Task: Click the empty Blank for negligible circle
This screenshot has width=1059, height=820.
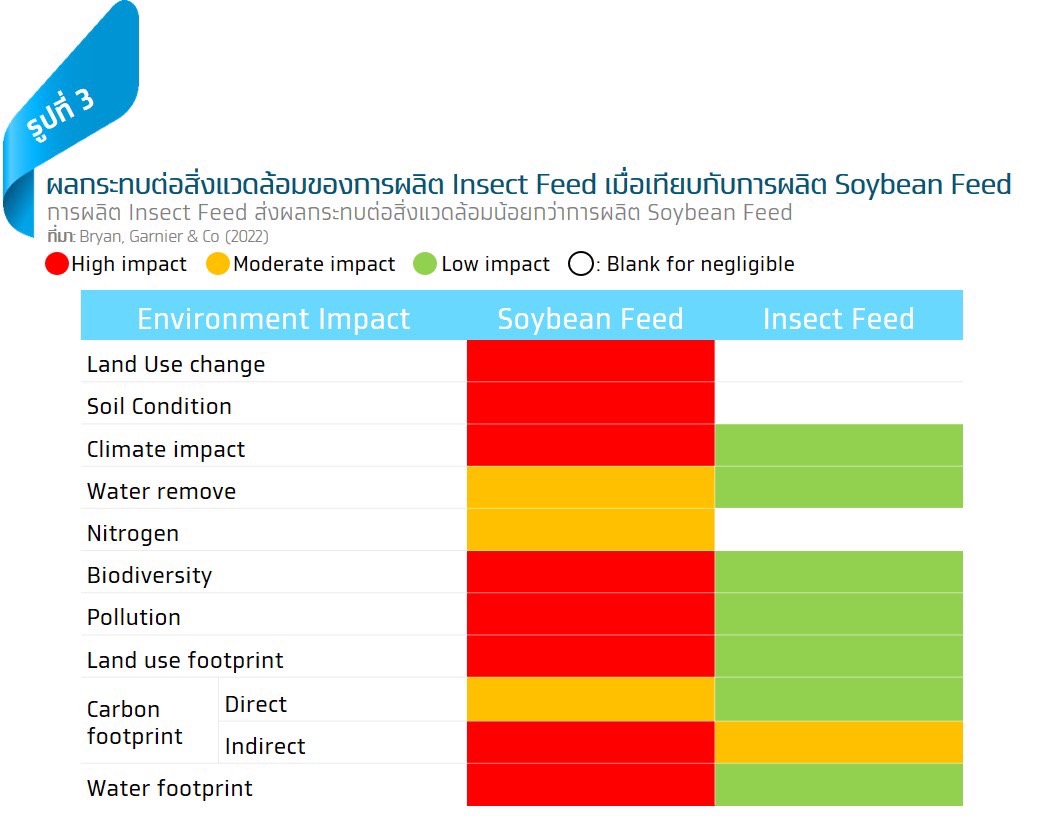Action: pyautogui.click(x=581, y=263)
